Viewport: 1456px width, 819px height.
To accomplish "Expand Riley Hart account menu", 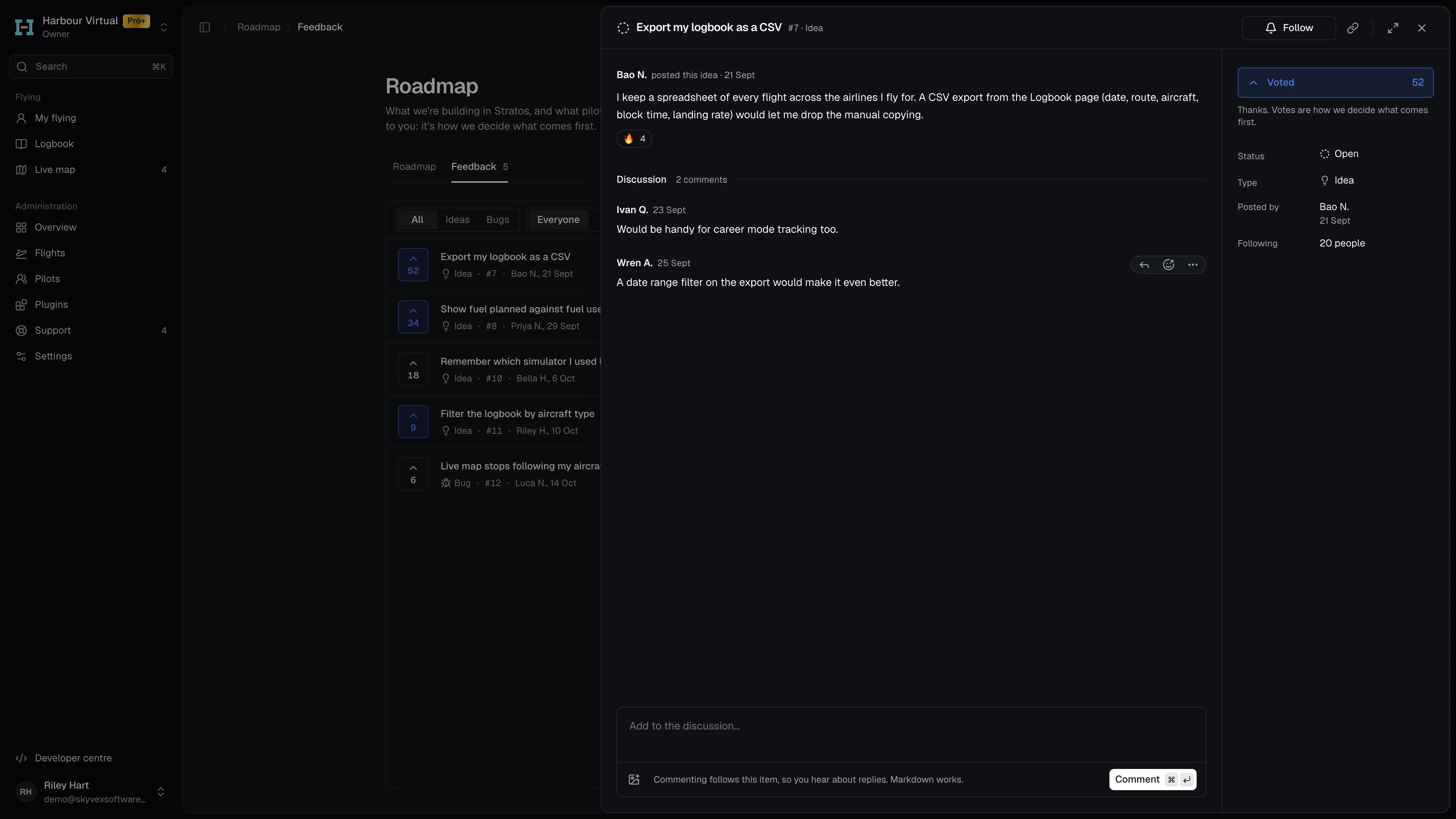I will click(91, 791).
